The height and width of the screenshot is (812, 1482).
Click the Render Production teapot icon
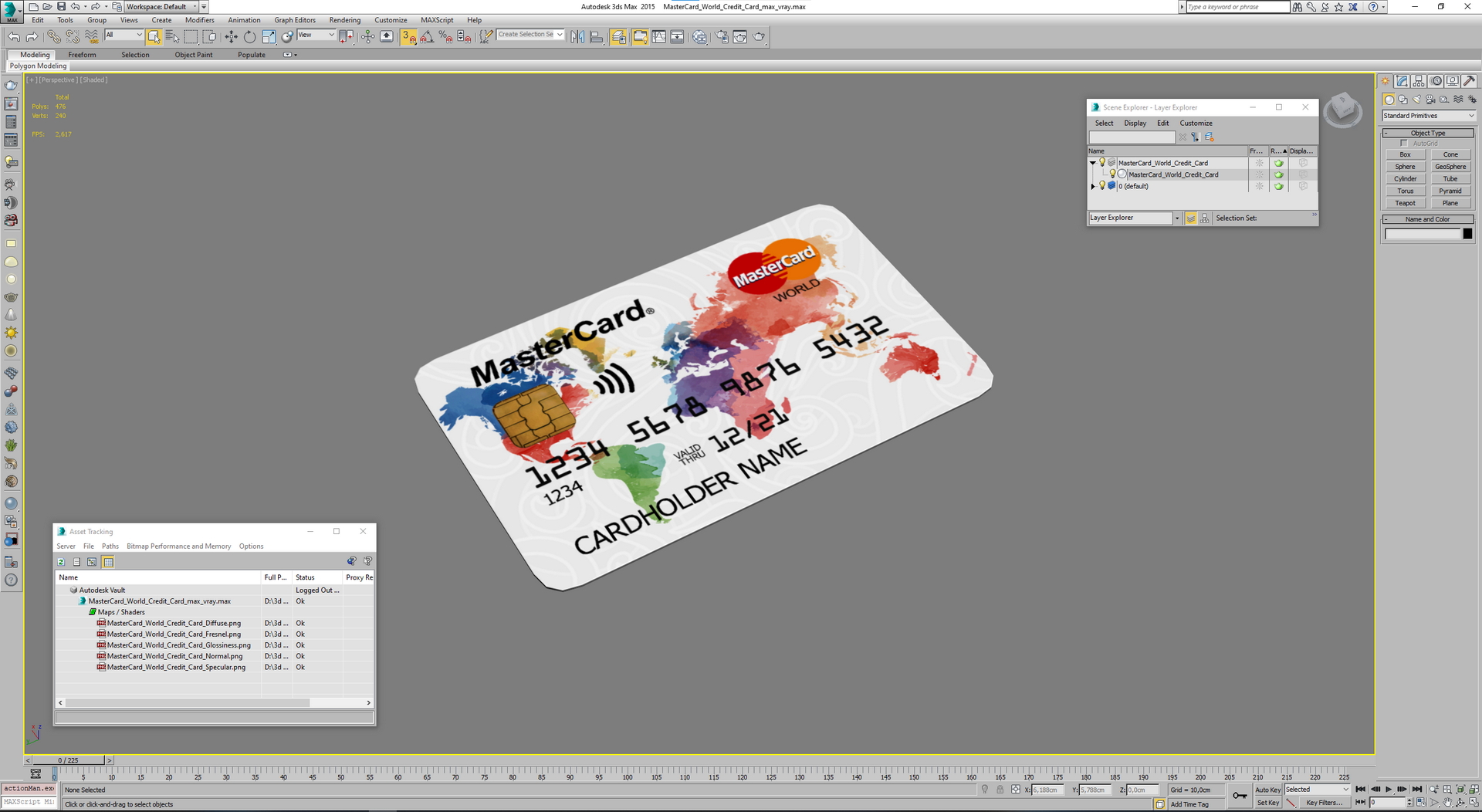tap(759, 36)
